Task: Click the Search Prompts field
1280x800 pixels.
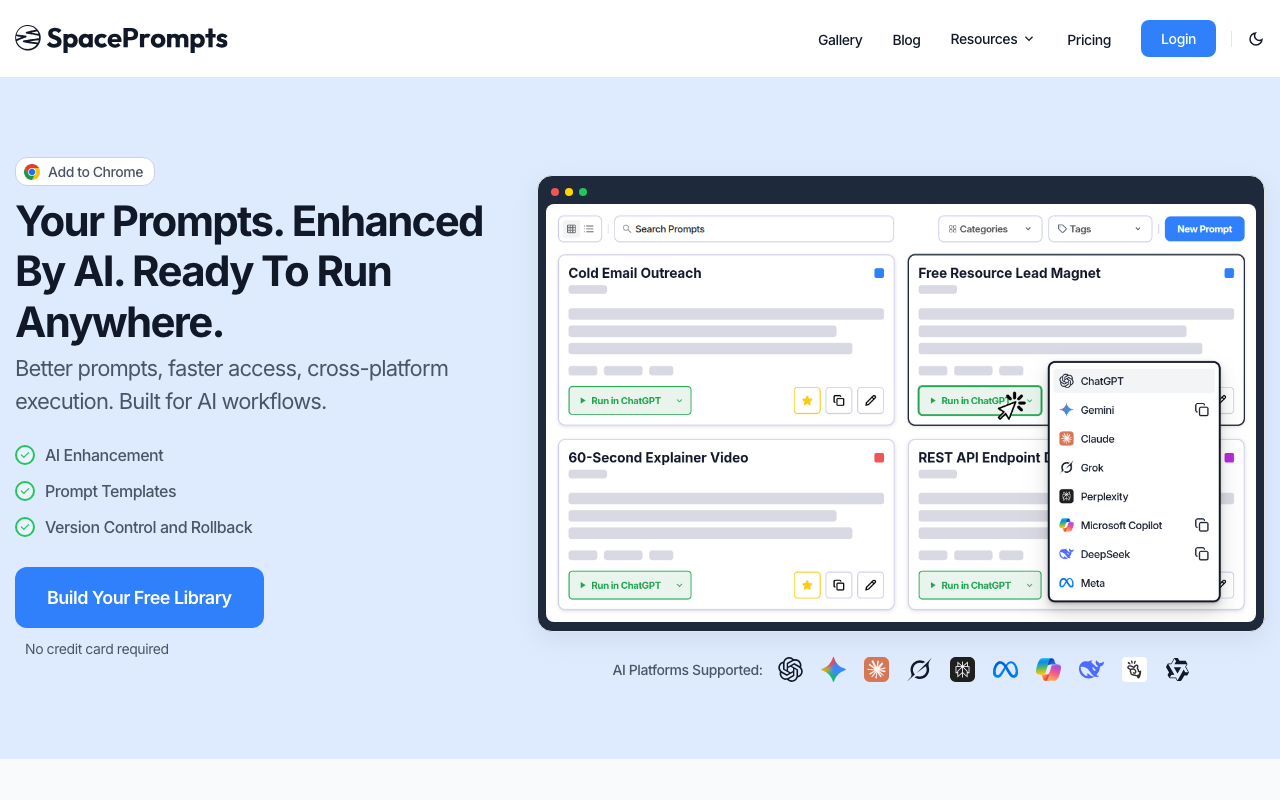Action: pos(754,229)
